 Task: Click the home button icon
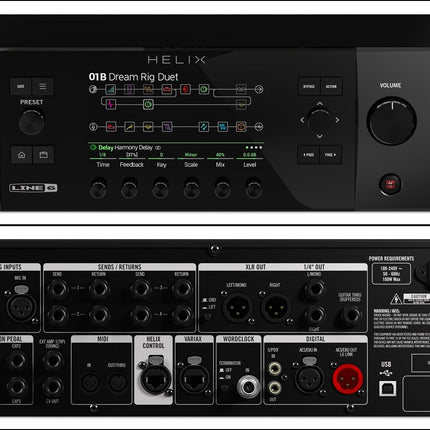[22, 155]
